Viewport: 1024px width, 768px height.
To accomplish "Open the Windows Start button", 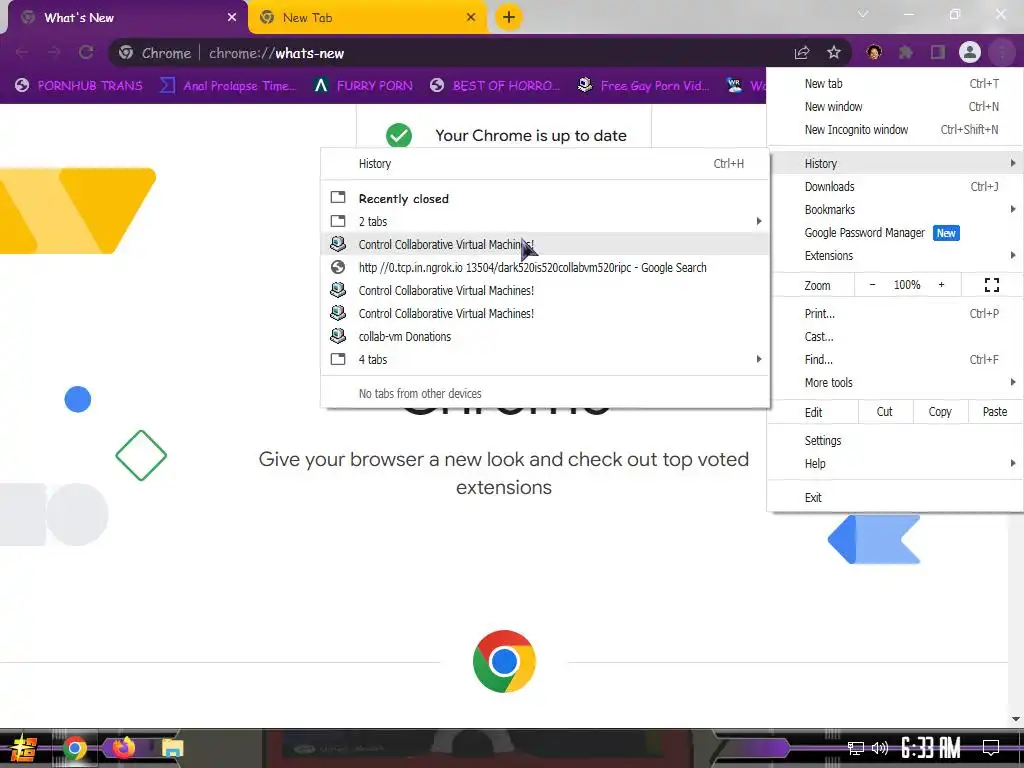I will (24, 748).
